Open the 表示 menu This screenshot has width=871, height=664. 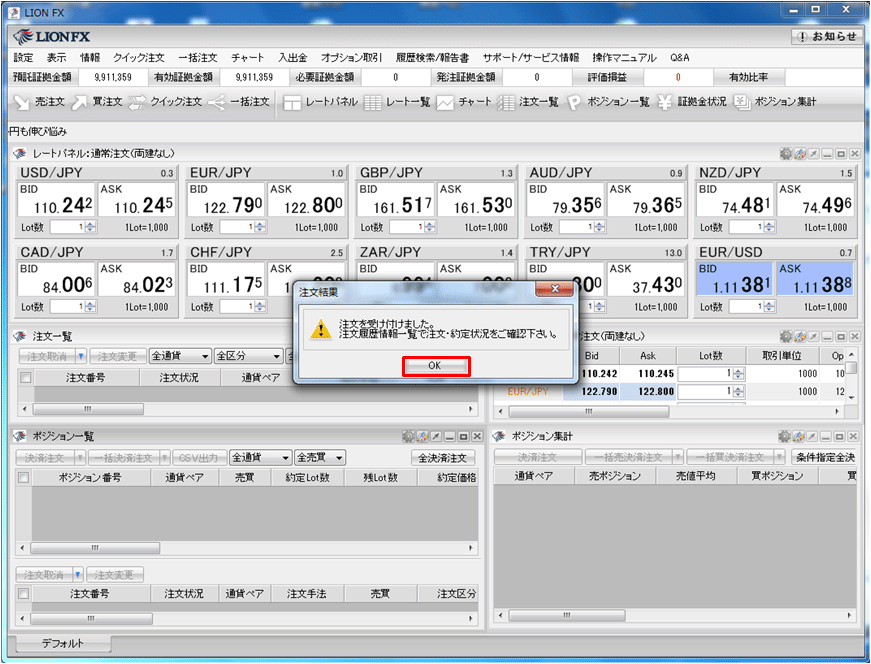point(57,58)
